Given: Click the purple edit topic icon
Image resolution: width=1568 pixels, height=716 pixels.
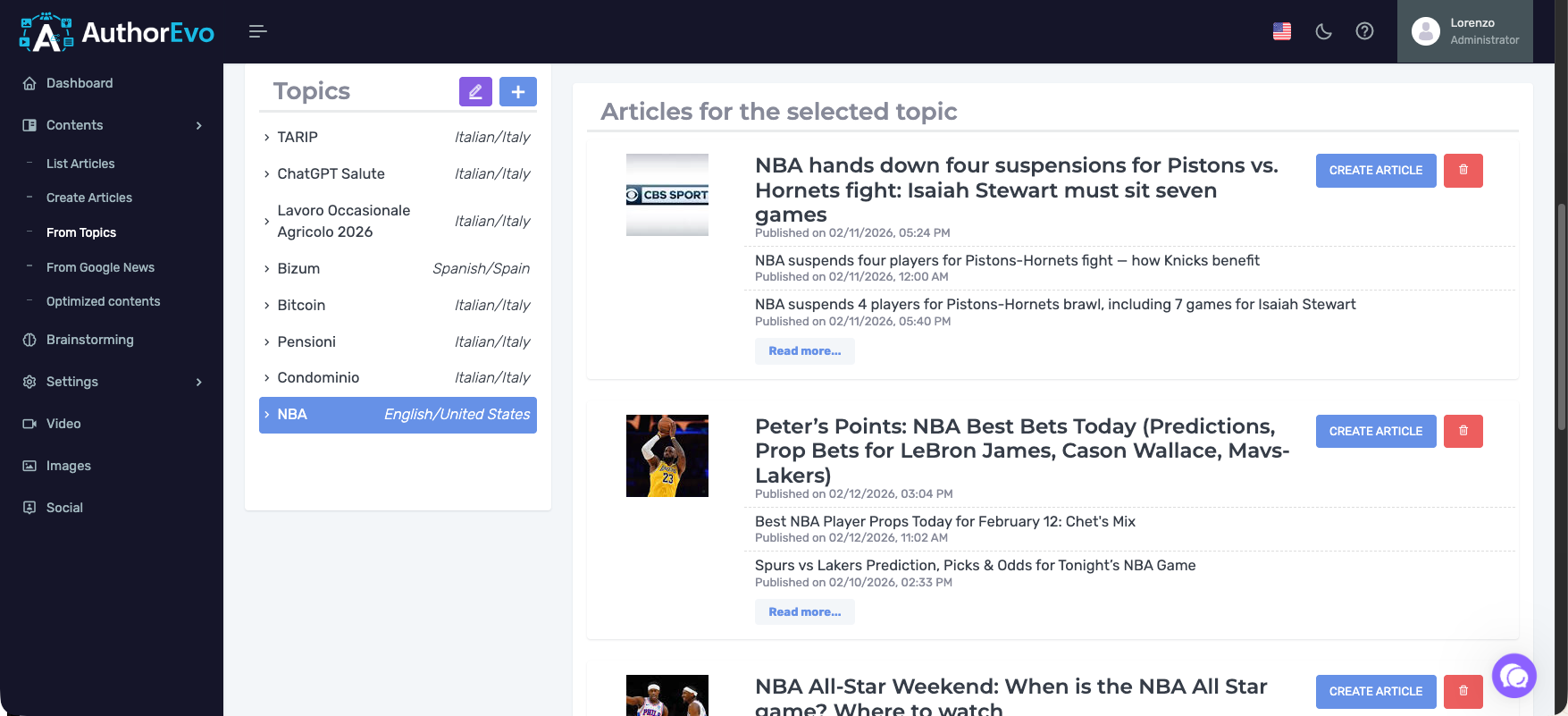Looking at the screenshot, I should pos(475,91).
